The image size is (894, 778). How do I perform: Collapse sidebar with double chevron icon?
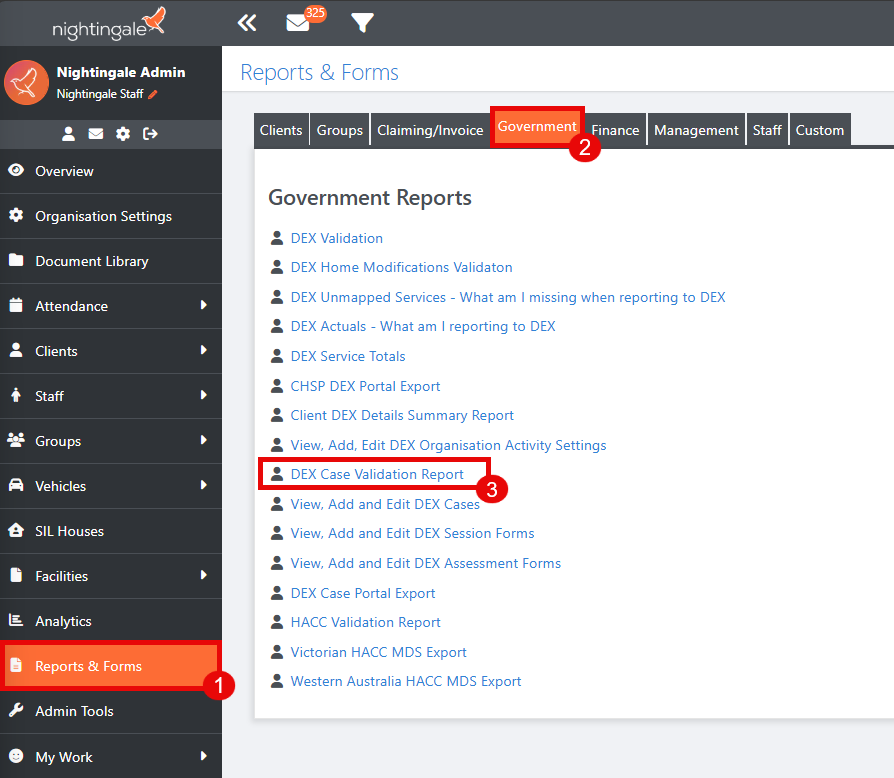247,23
